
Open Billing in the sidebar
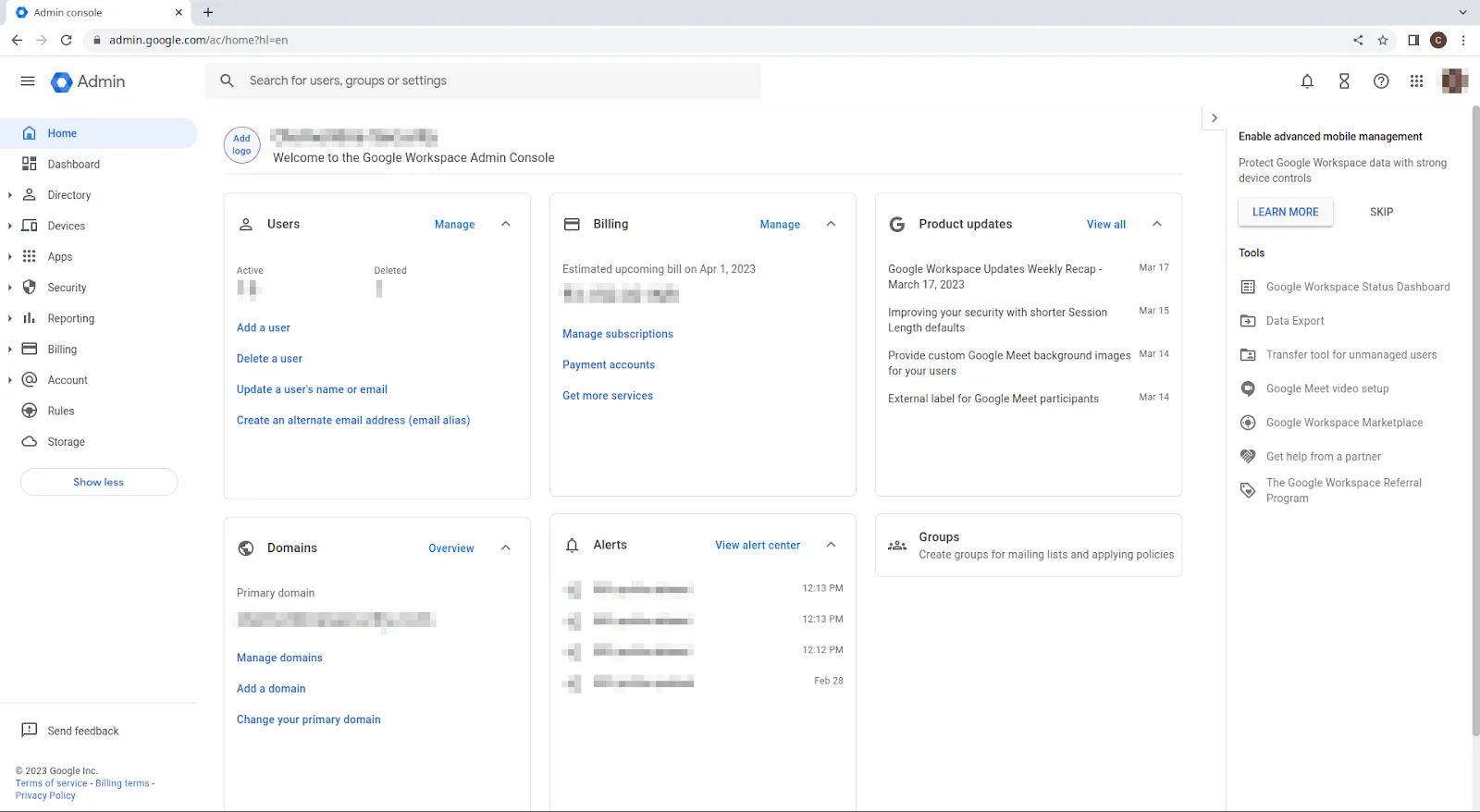99,350
